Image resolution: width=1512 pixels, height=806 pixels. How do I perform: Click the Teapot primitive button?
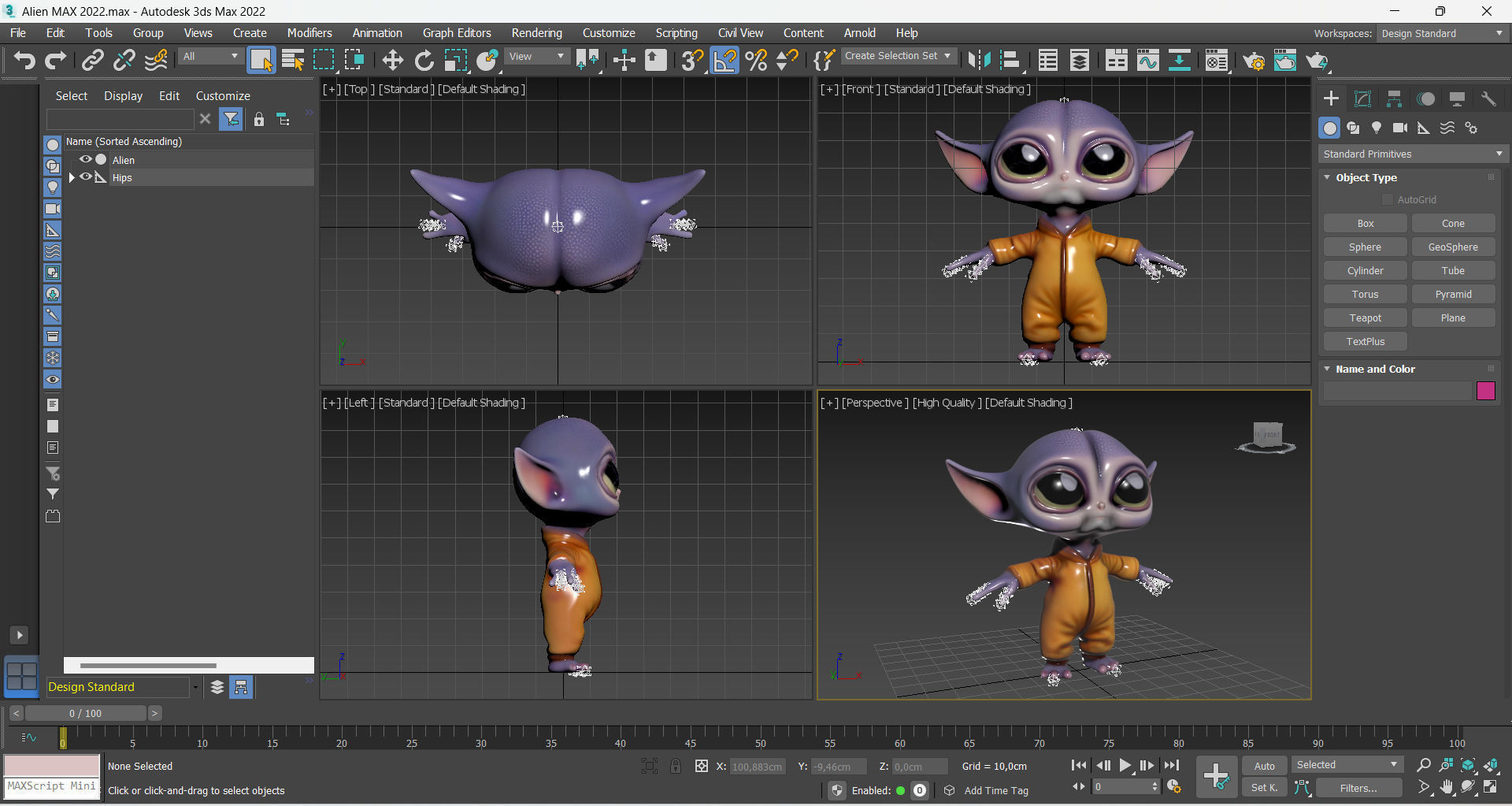pos(1366,318)
